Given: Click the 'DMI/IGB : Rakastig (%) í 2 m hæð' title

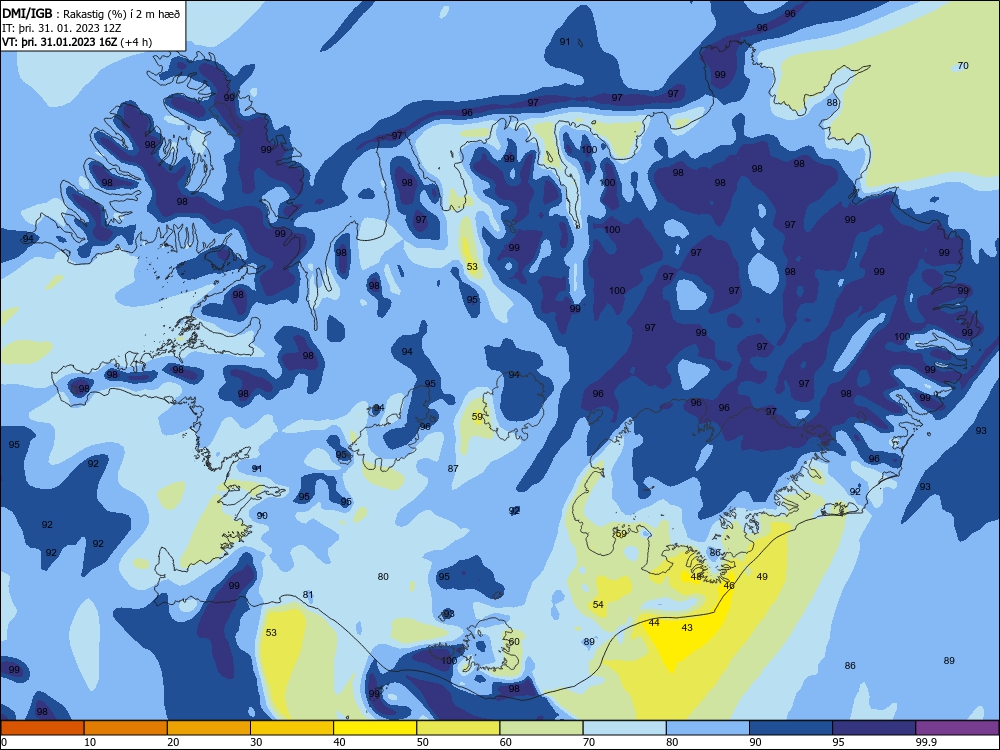Looking at the screenshot, I should pos(91,14).
